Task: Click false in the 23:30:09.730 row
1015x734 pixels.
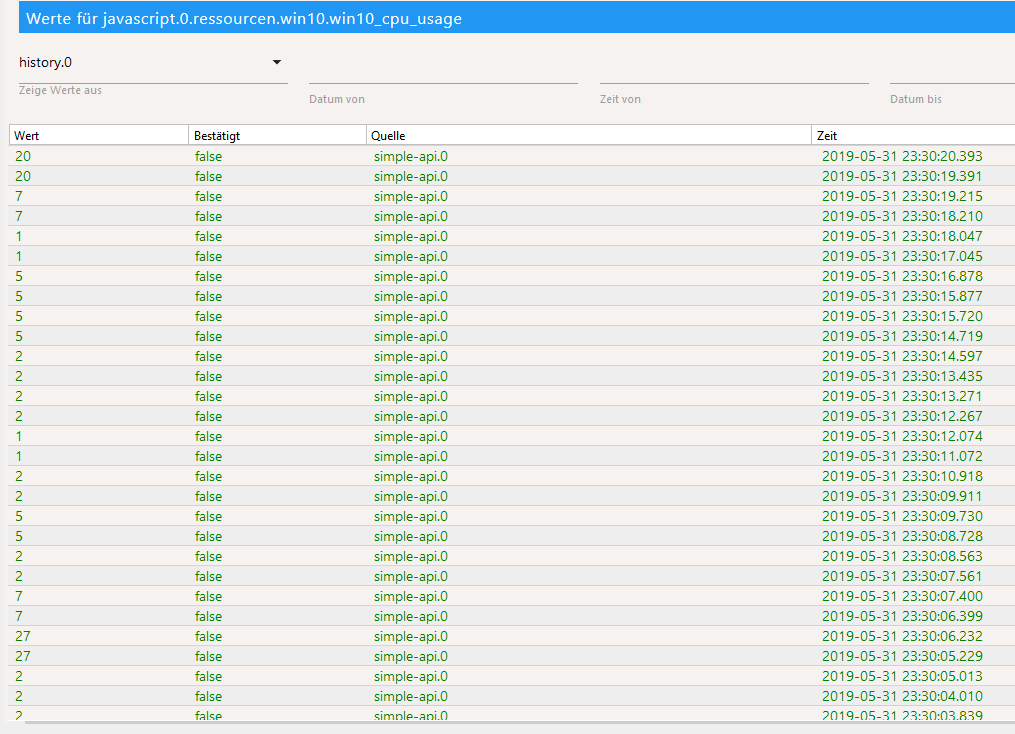Action: click(x=208, y=517)
